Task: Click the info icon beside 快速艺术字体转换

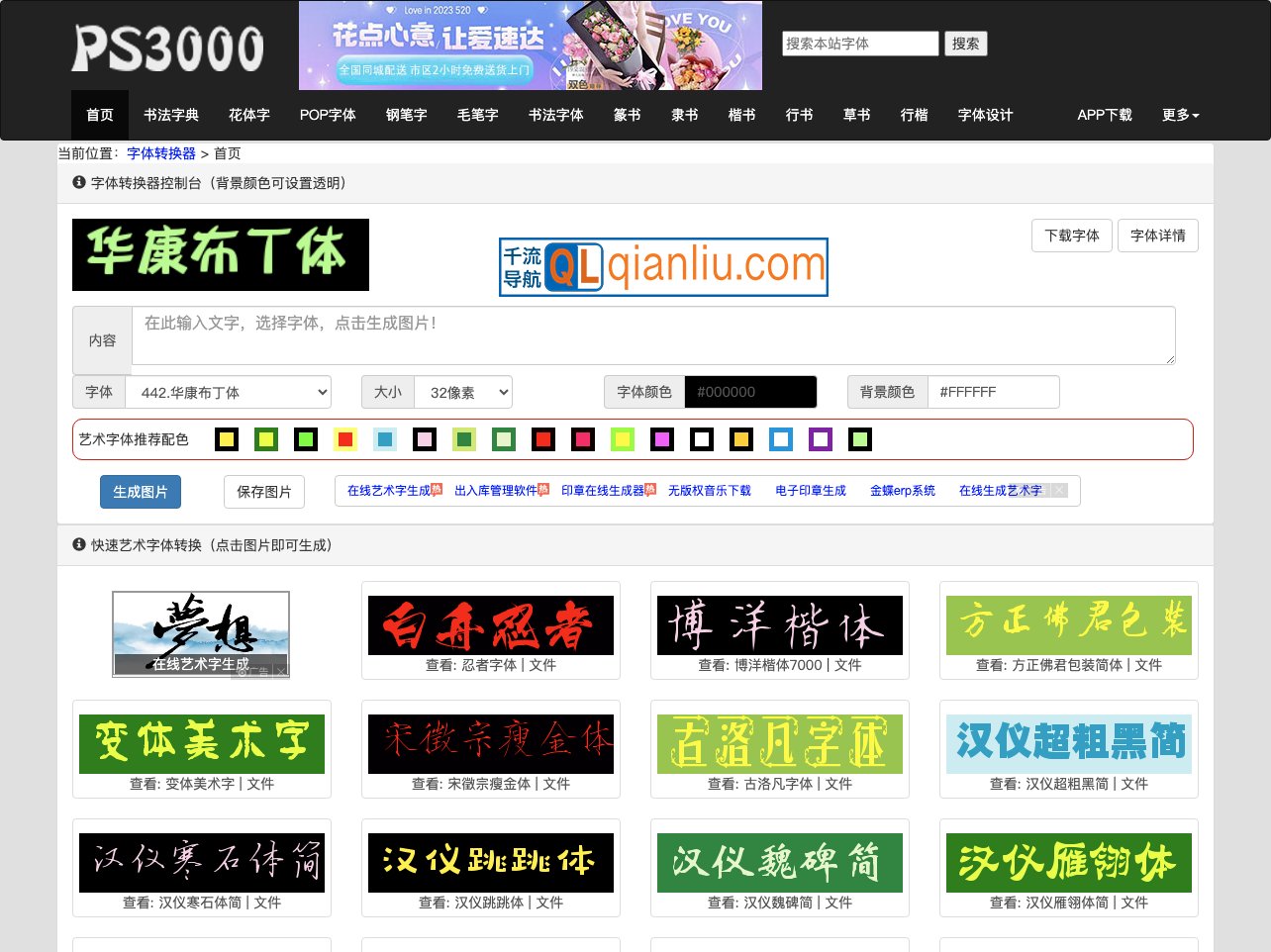Action: click(78, 544)
